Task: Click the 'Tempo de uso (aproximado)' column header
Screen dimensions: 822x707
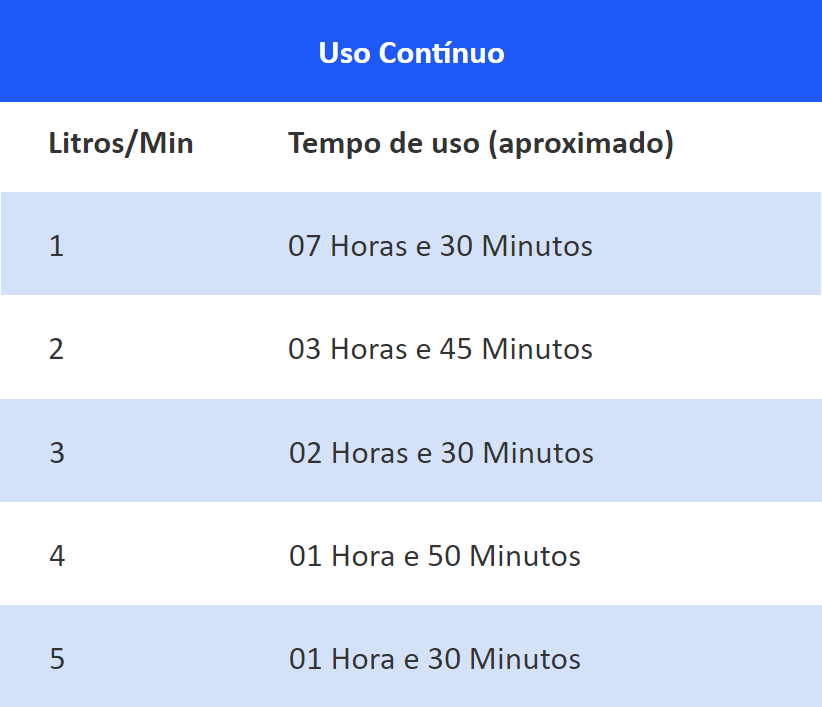Action: point(481,143)
